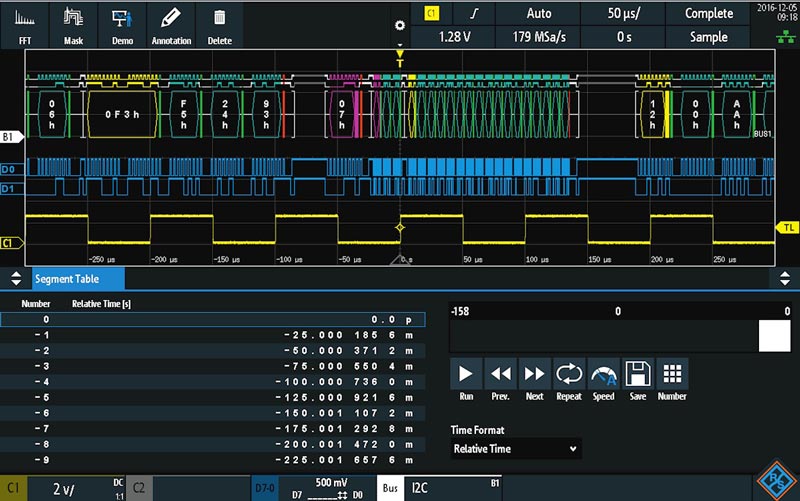Viewport: 800px width, 501px height.
Task: Launch Demo mode
Action: click(x=122, y=26)
